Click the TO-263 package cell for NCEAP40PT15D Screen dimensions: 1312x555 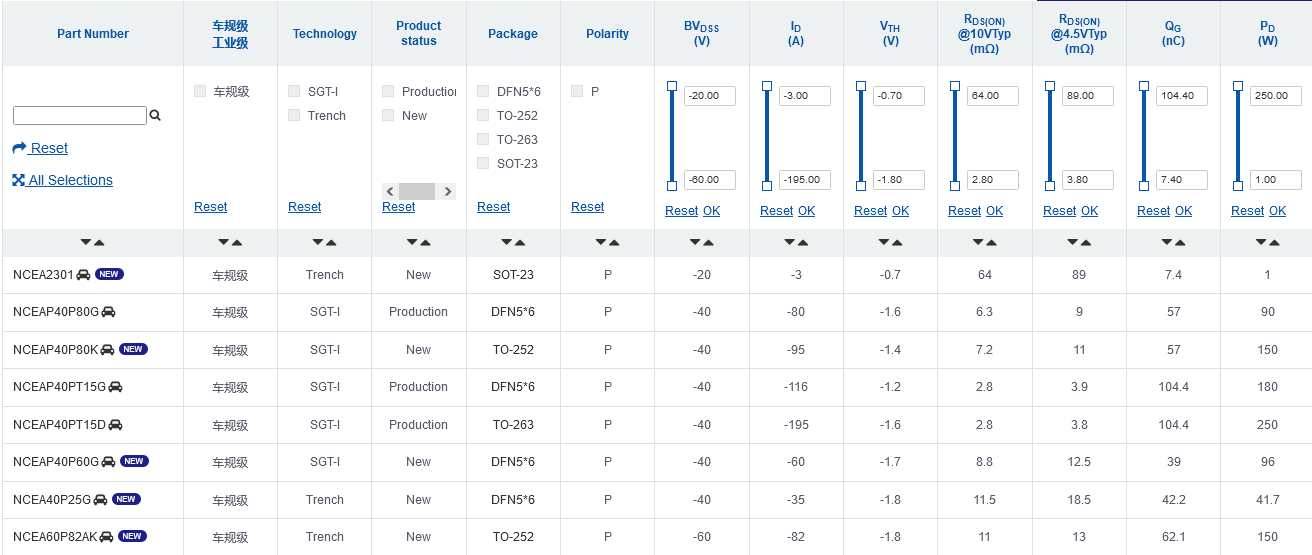tap(513, 425)
